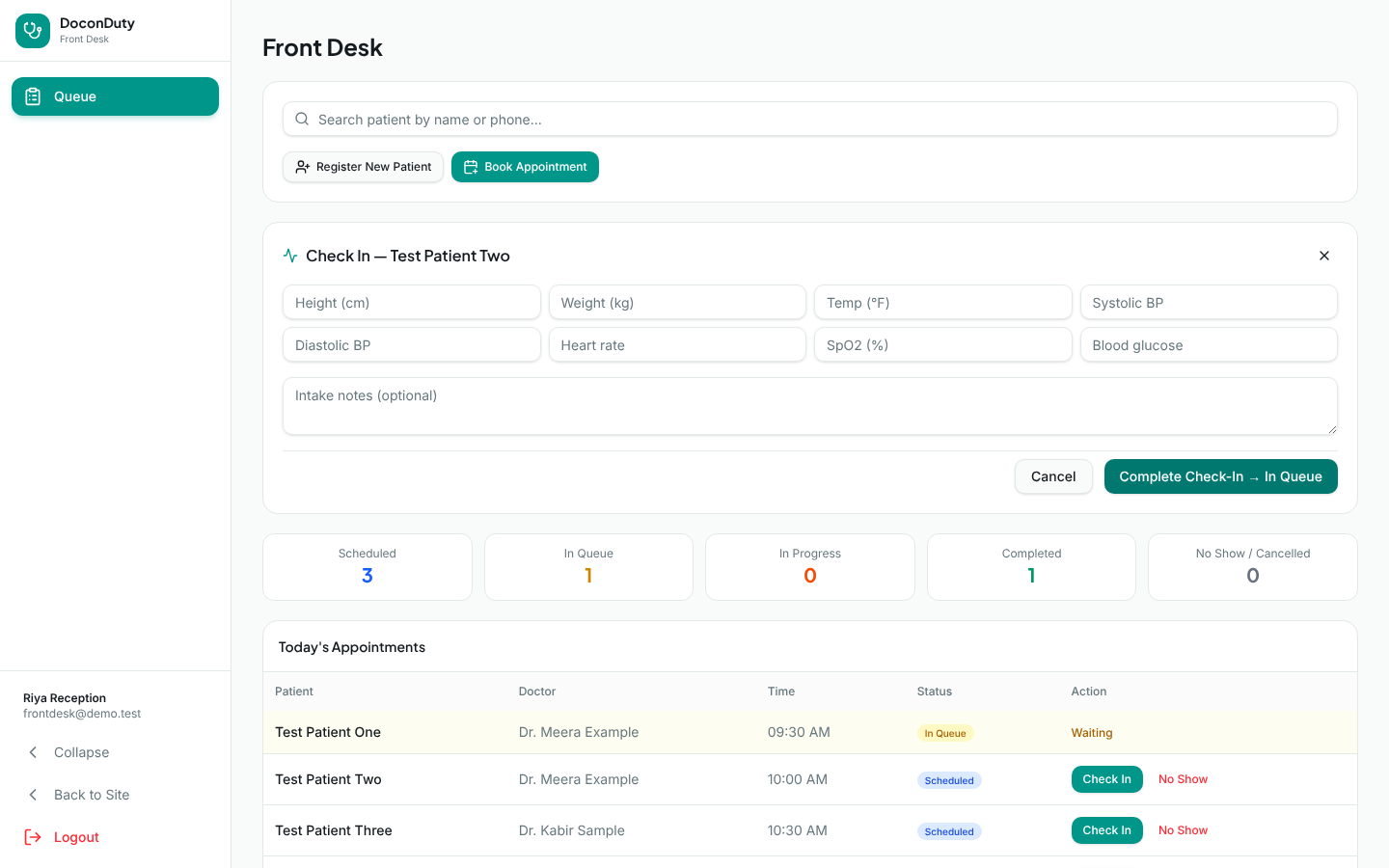Click the In Queue count card
Viewport: 1389px width, 868px height.
click(x=588, y=567)
